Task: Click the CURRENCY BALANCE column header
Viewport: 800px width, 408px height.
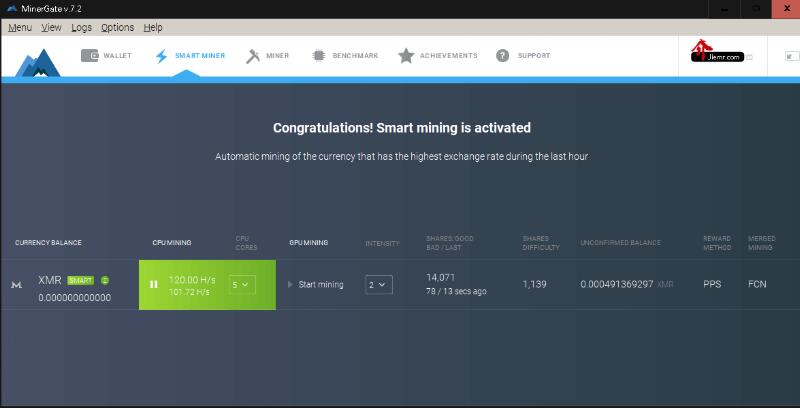Action: click(48, 243)
